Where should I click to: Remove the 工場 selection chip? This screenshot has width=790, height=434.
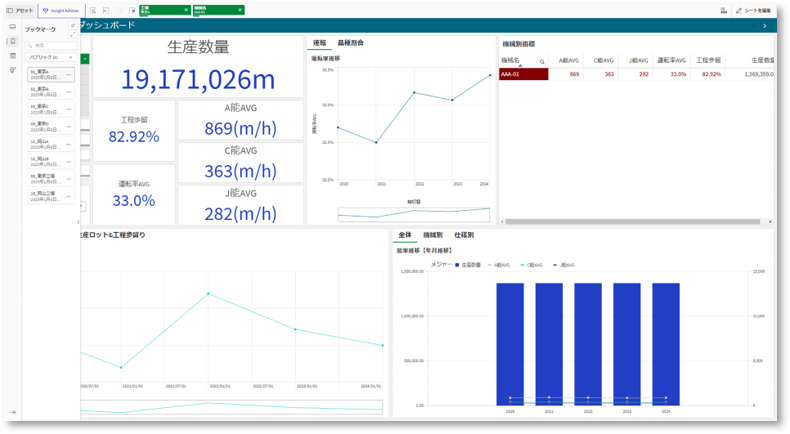click(x=186, y=10)
